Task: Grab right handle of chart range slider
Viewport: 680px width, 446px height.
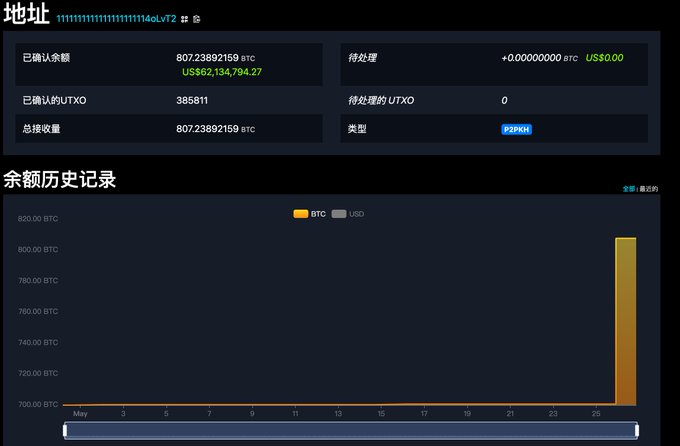Action: 637,430
